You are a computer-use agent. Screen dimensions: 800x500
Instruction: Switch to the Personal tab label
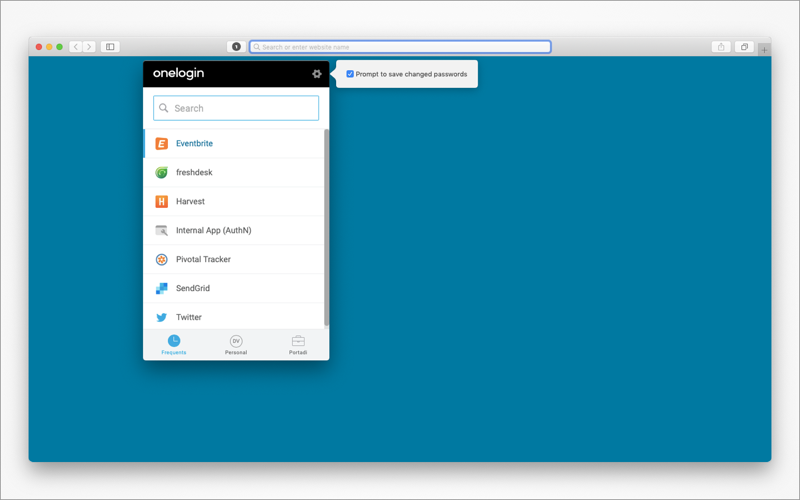pos(236,353)
